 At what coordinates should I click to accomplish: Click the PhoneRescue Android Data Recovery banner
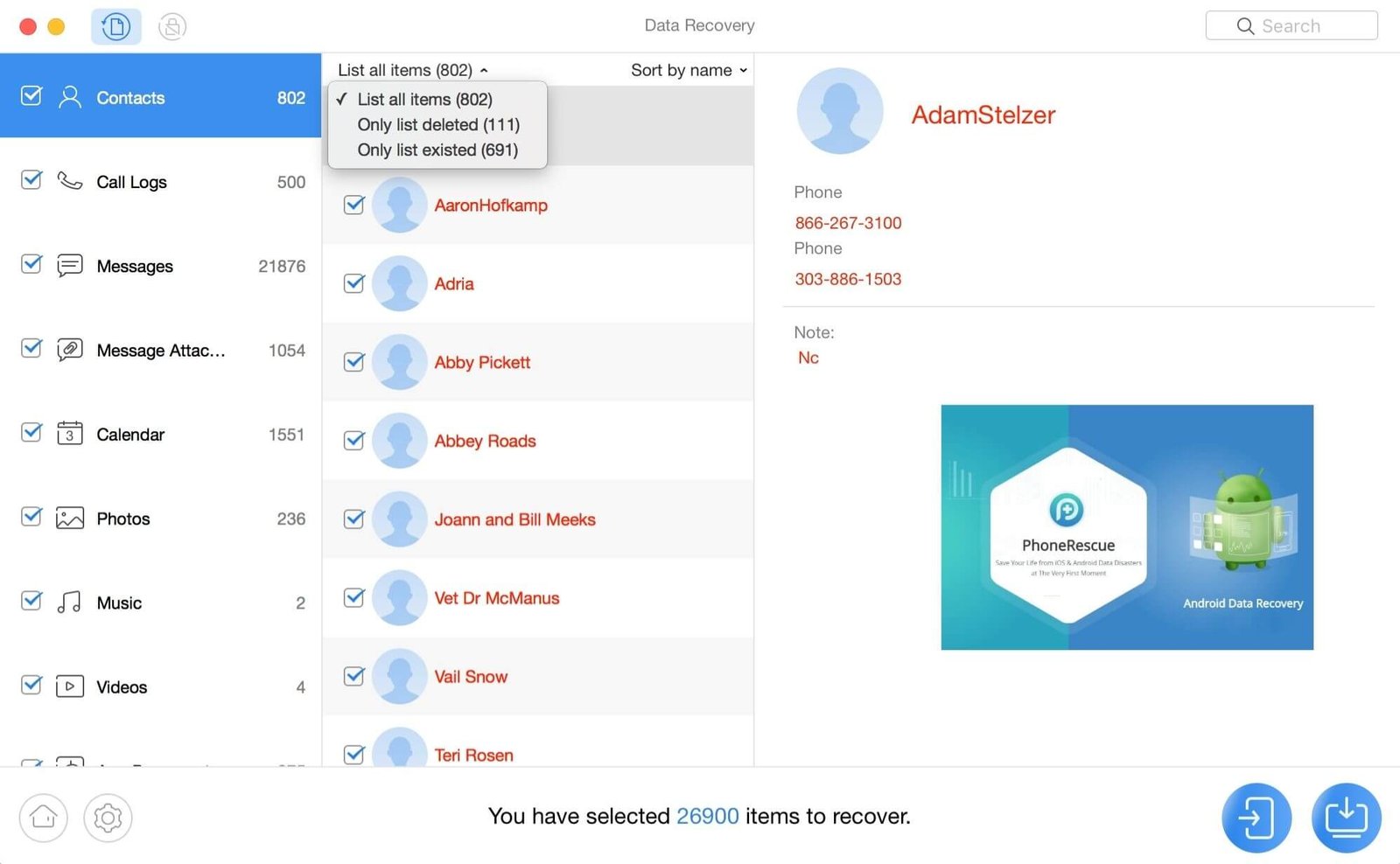(1127, 527)
